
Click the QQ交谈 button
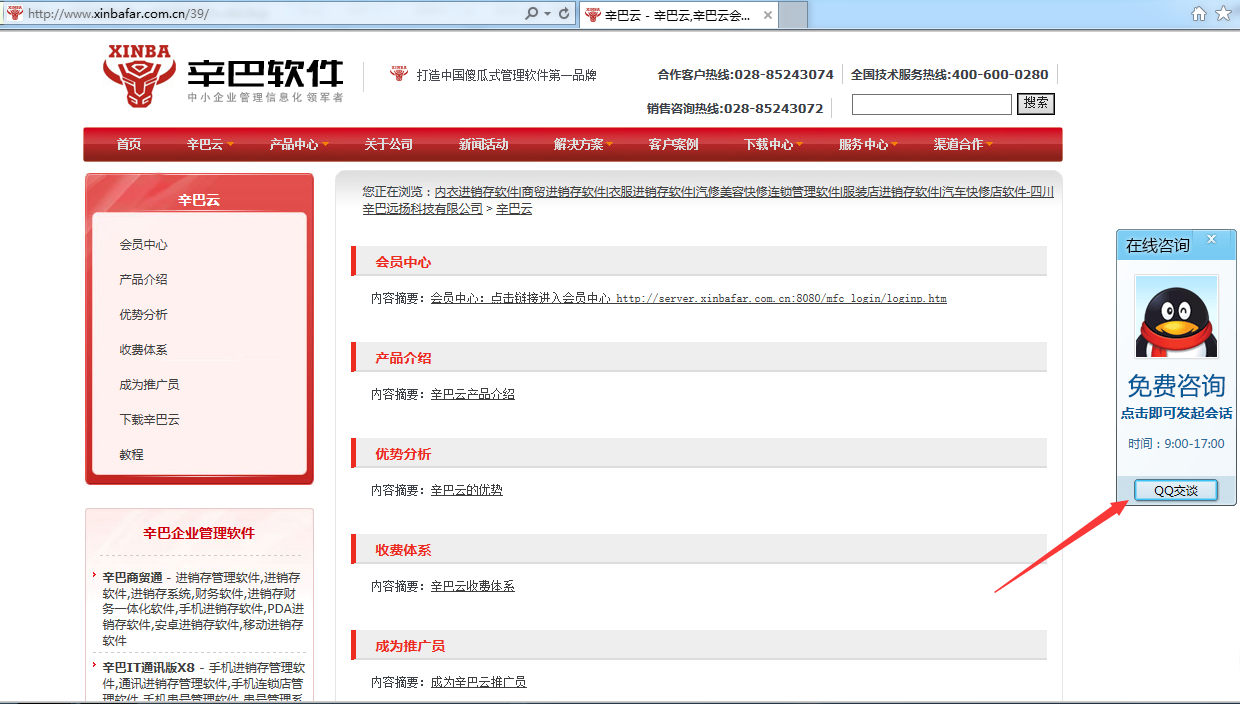pyautogui.click(x=1176, y=490)
